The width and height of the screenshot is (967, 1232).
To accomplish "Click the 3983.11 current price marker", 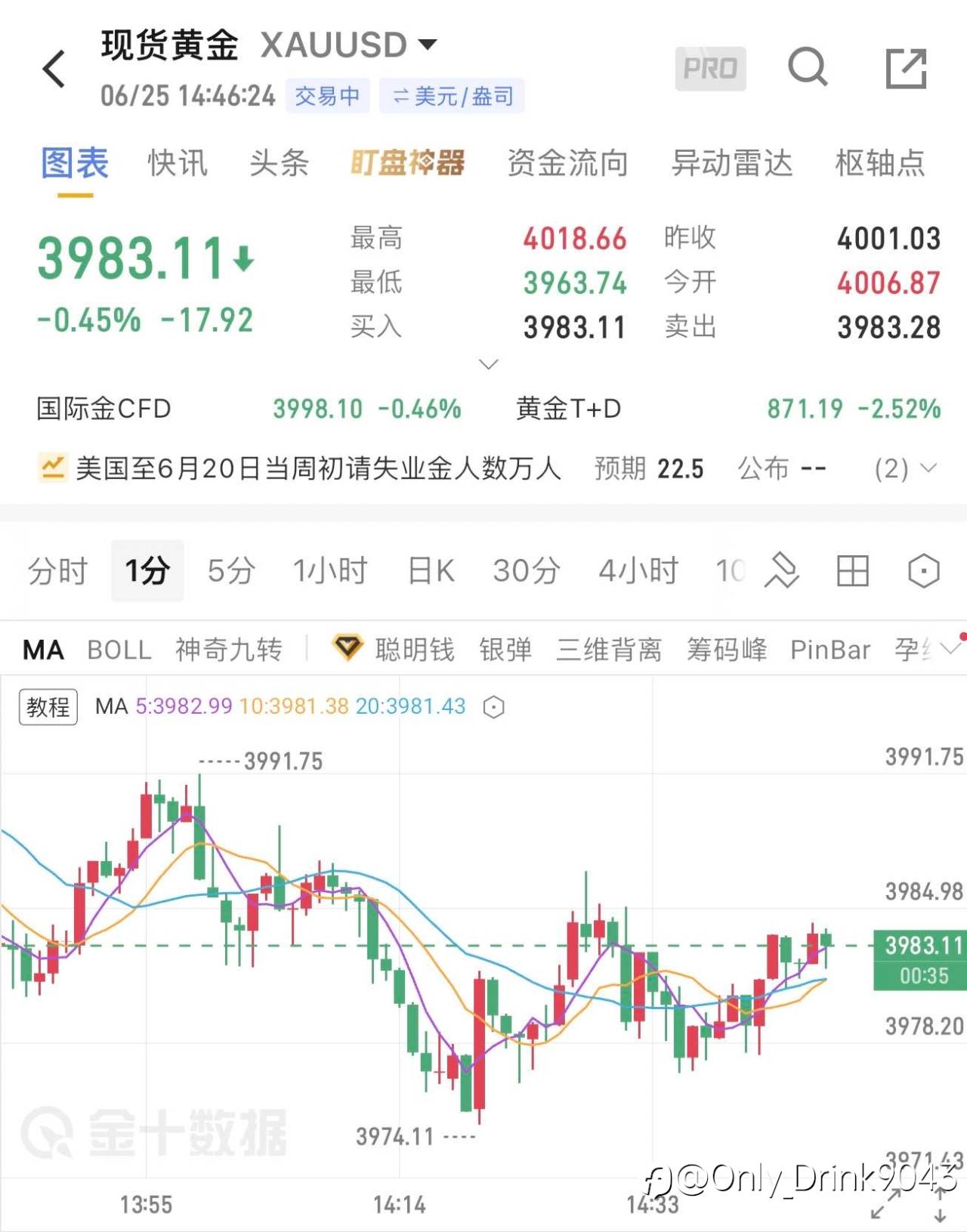I will (920, 960).
